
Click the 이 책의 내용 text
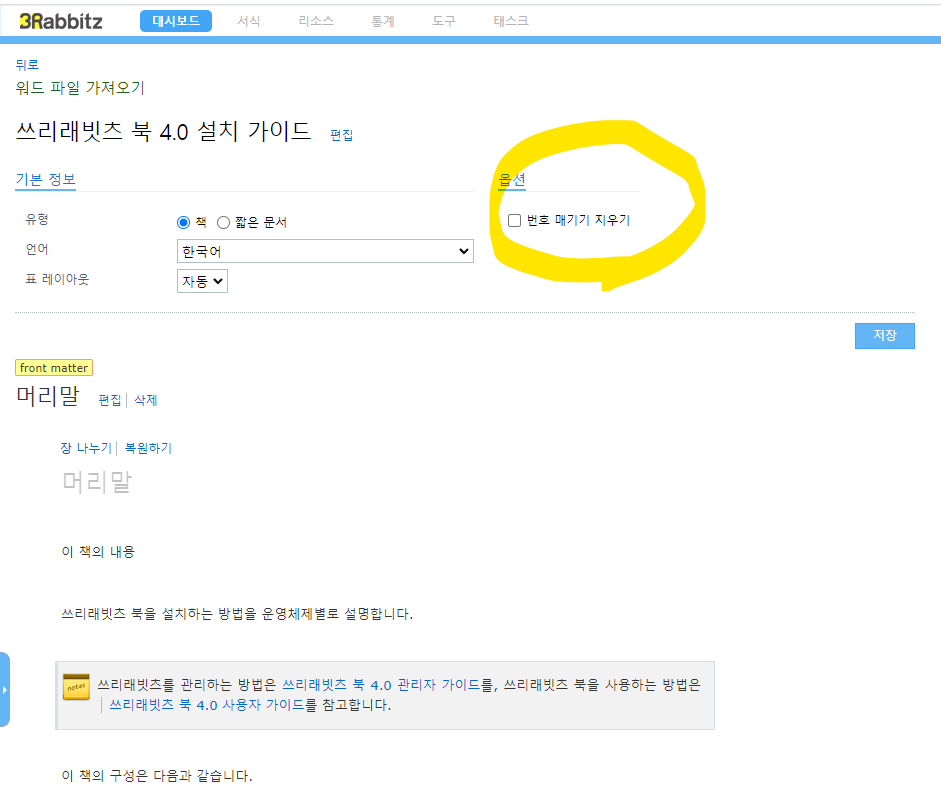coord(98,552)
